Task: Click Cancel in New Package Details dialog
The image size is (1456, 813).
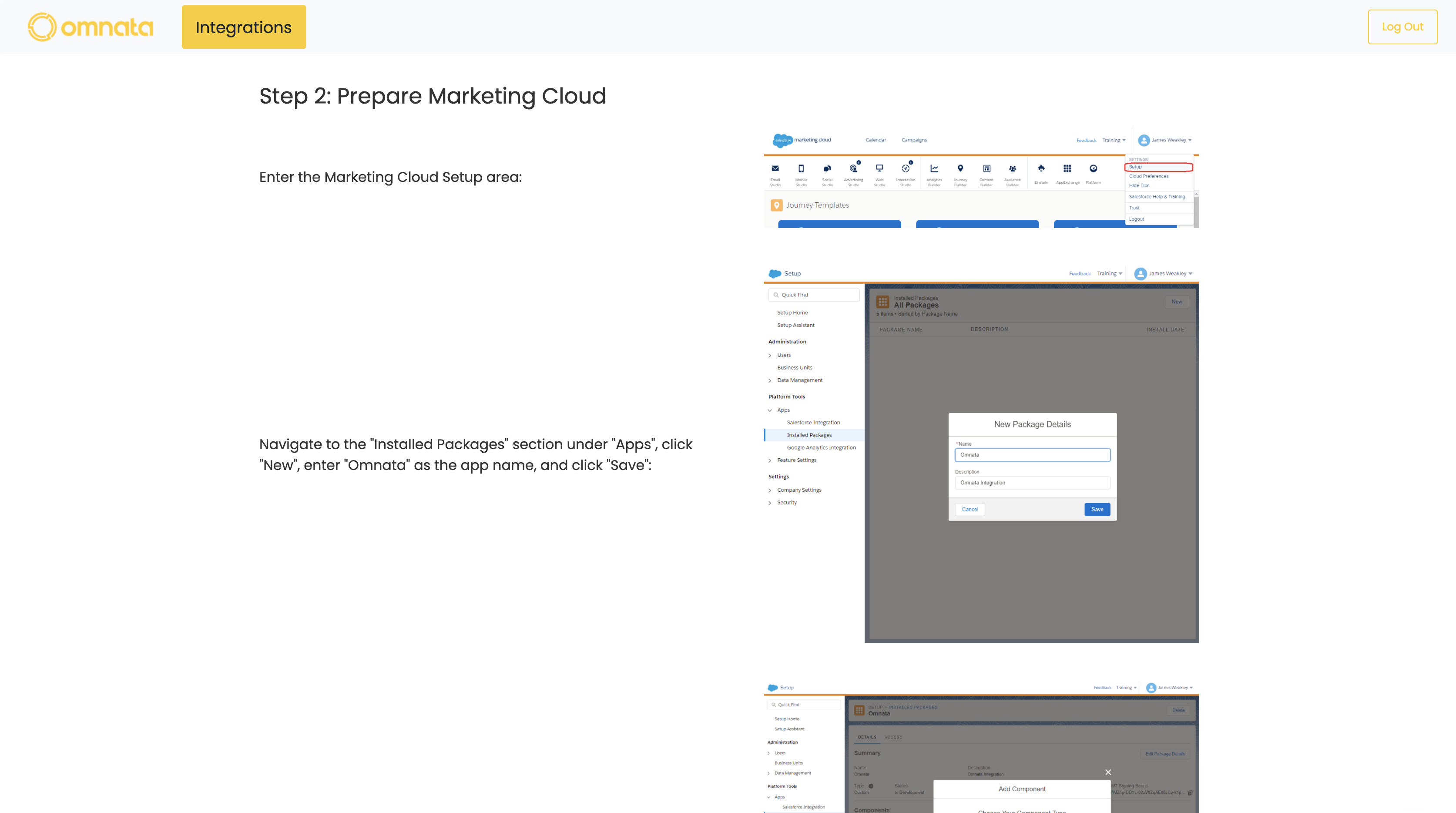Action: (x=970, y=509)
